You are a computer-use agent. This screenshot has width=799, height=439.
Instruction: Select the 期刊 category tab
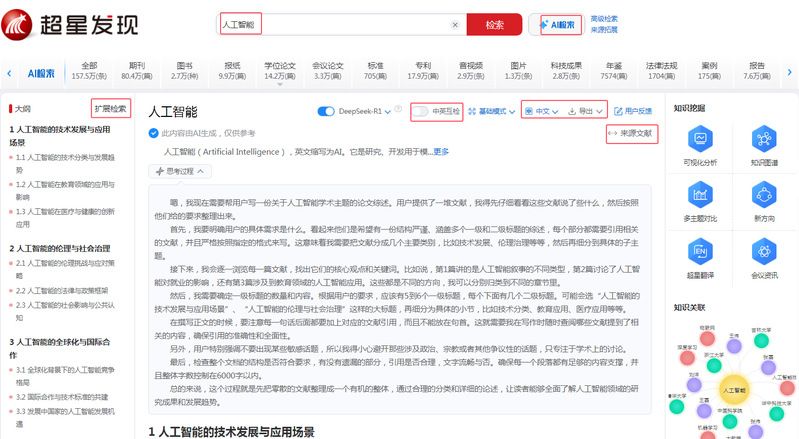(x=136, y=70)
